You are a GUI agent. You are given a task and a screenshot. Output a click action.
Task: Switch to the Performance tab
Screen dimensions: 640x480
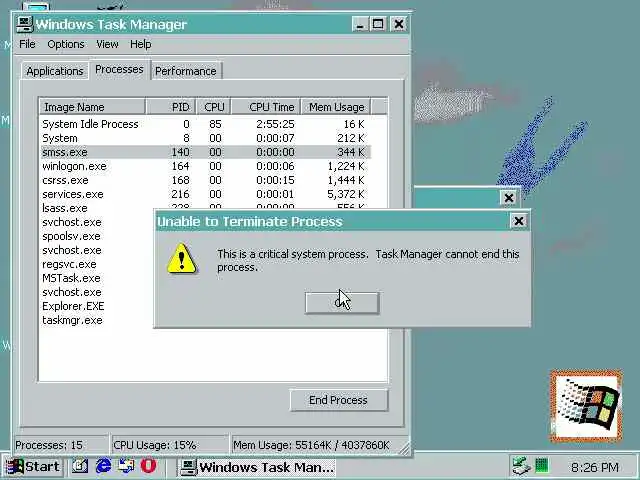[x=186, y=71]
